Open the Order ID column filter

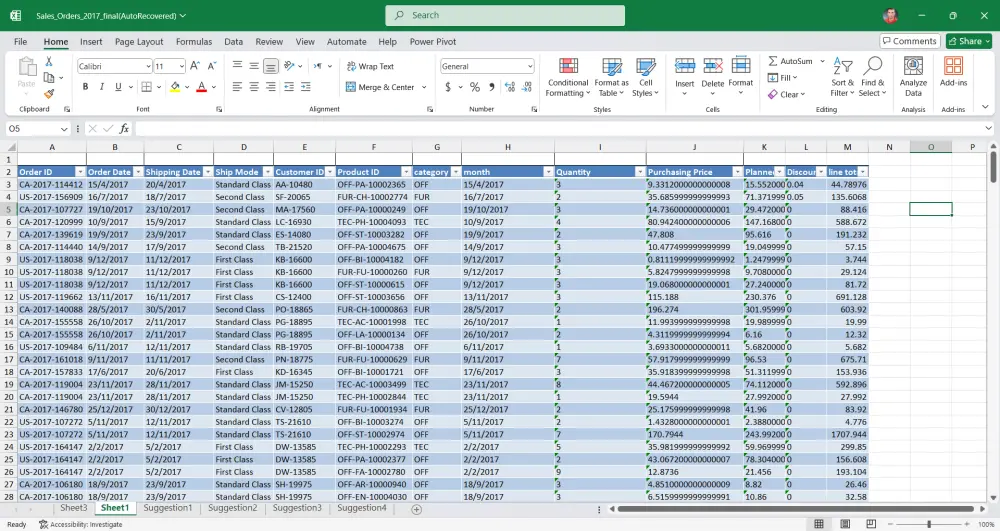[x=80, y=172]
